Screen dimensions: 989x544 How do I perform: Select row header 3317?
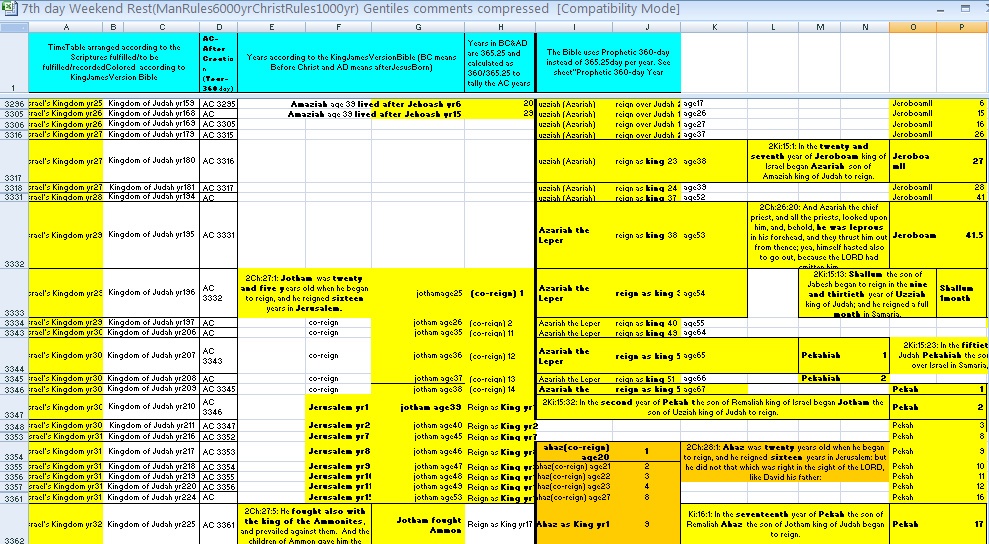click(x=14, y=161)
